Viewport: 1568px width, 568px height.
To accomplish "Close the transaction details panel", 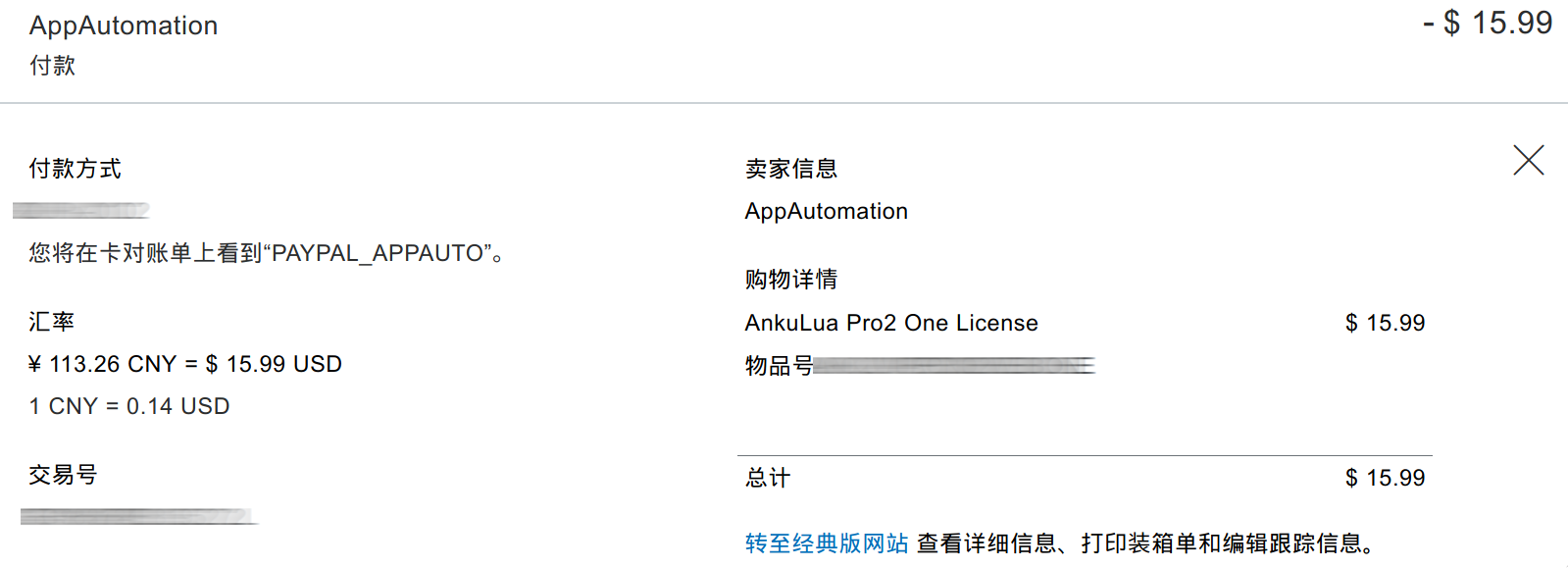I will 1528,160.
